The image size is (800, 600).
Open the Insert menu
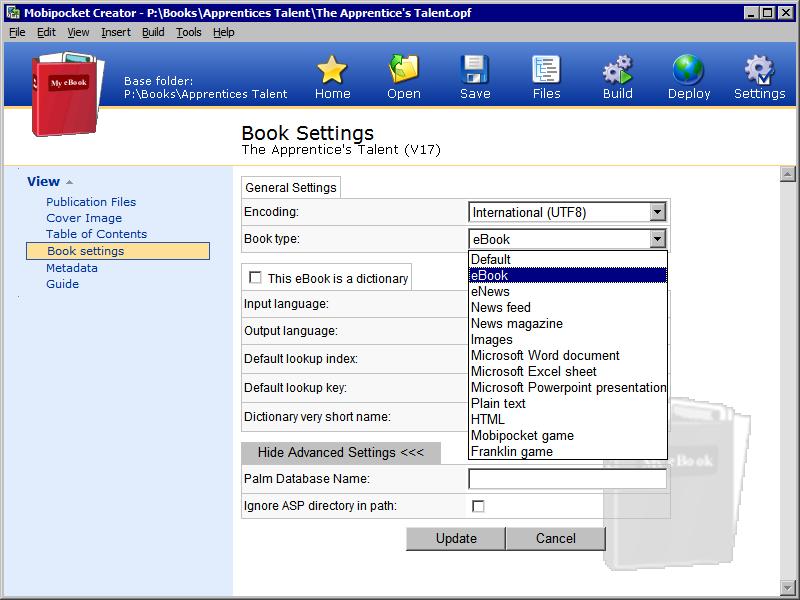116,32
